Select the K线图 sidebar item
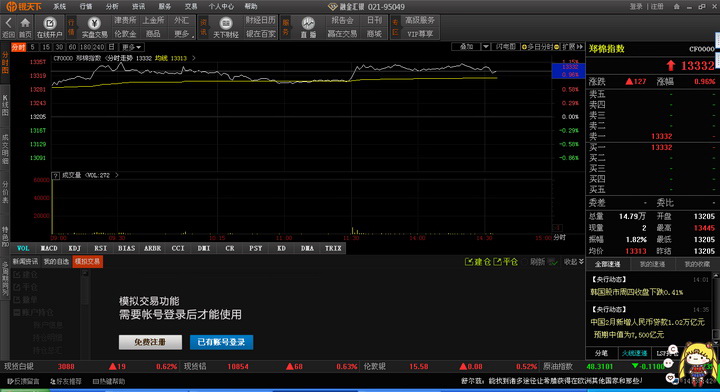This screenshot has height=392, width=720. (x=5, y=105)
